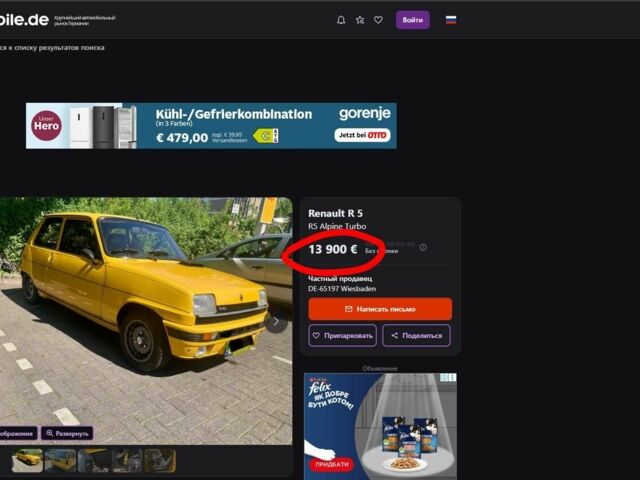Select third car thumbnail
The width and height of the screenshot is (640, 480).
tap(94, 460)
